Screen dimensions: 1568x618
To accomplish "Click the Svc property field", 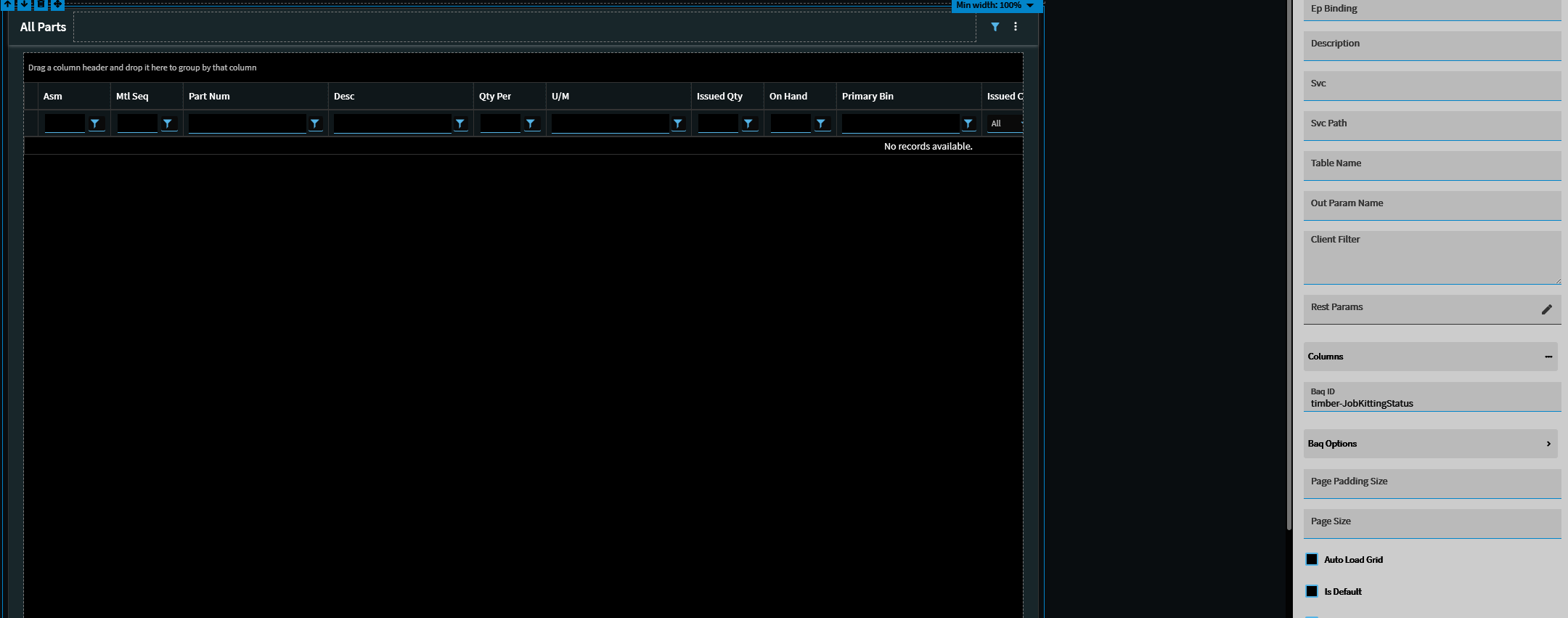I will click(x=1432, y=86).
